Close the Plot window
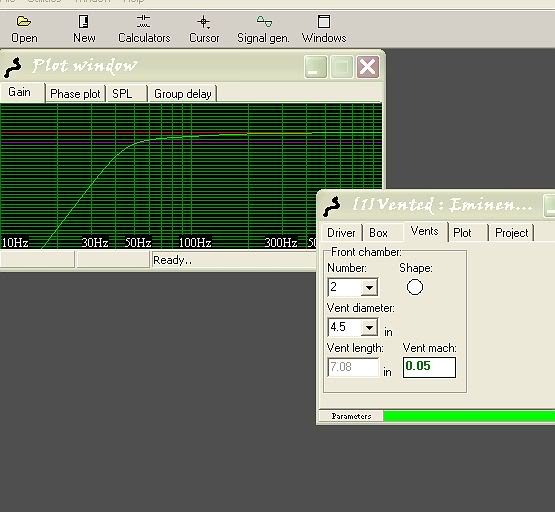The height and width of the screenshot is (512, 555). tap(368, 67)
